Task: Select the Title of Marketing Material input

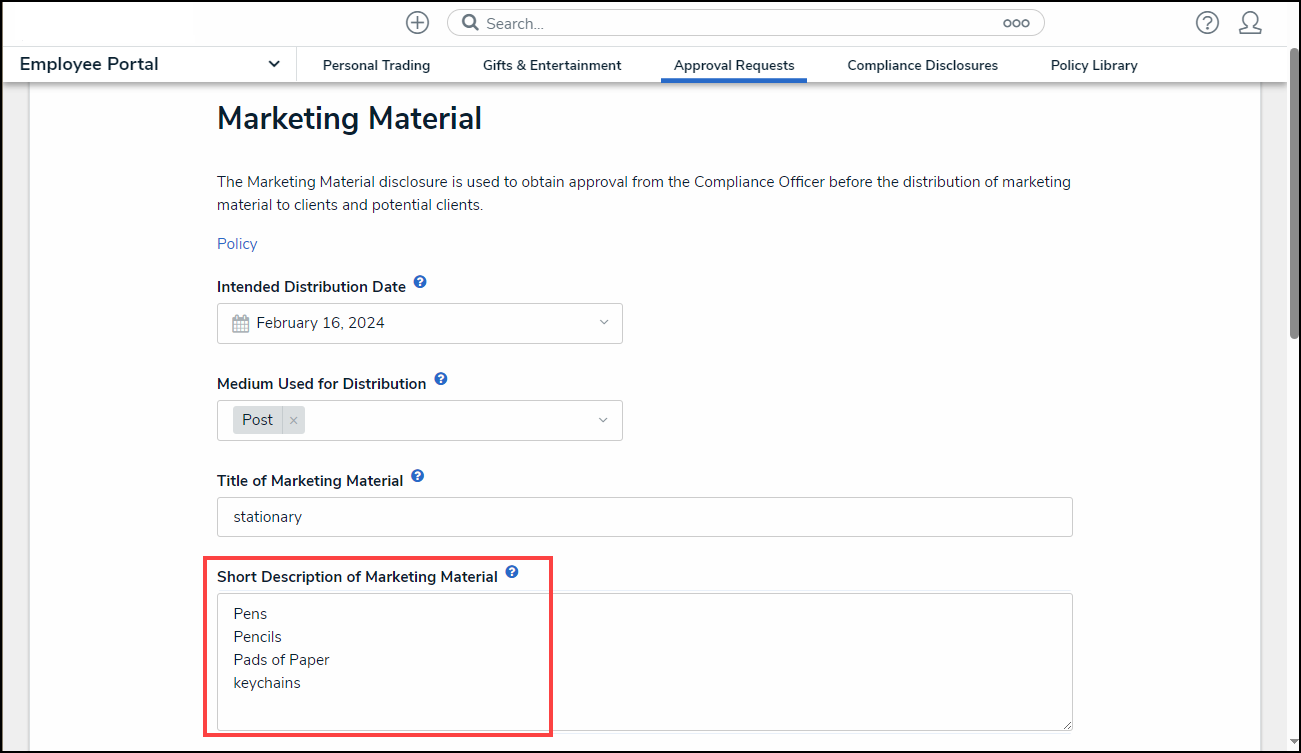Action: coord(644,517)
